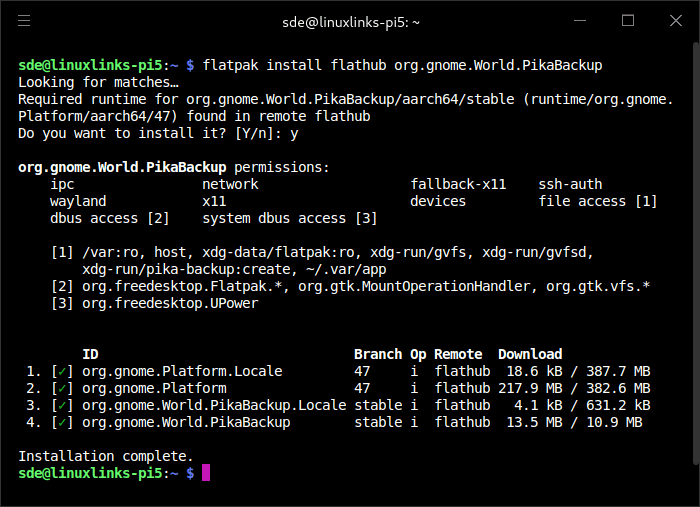Click the 'devices' permission text
The image size is (700, 507).
pyautogui.click(x=438, y=201)
